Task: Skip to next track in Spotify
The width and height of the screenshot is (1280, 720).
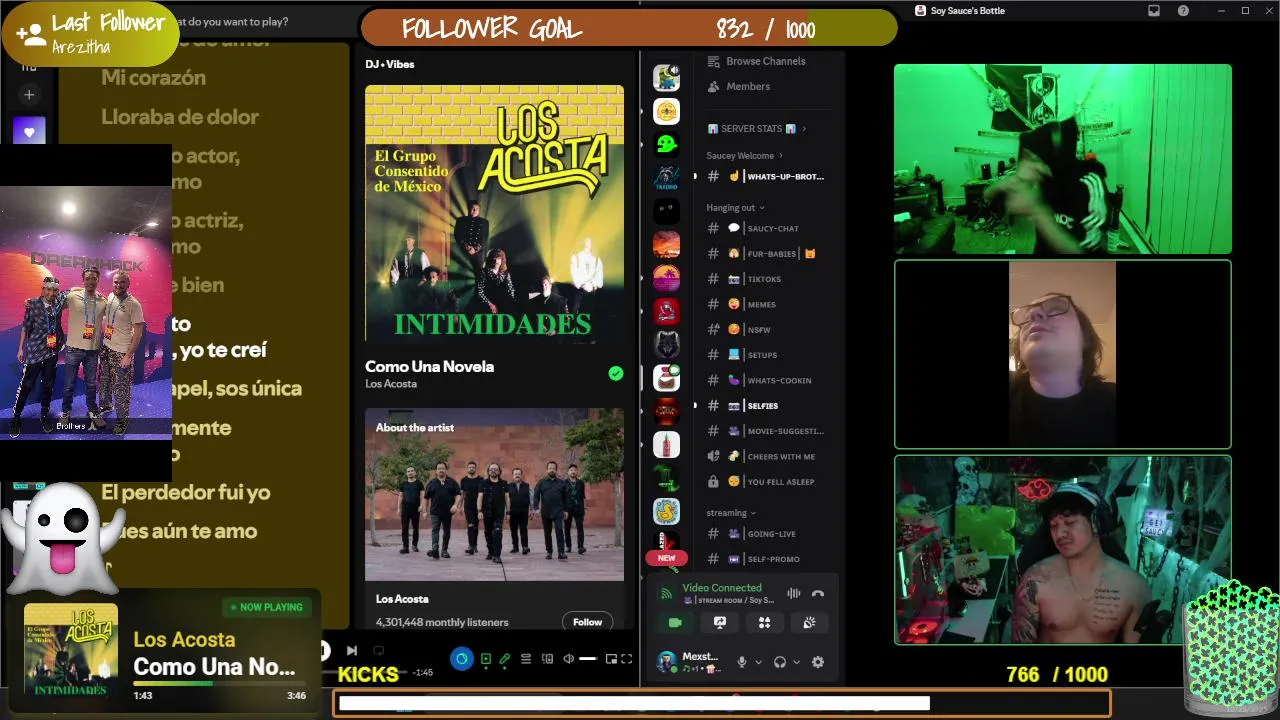Action: coord(352,651)
